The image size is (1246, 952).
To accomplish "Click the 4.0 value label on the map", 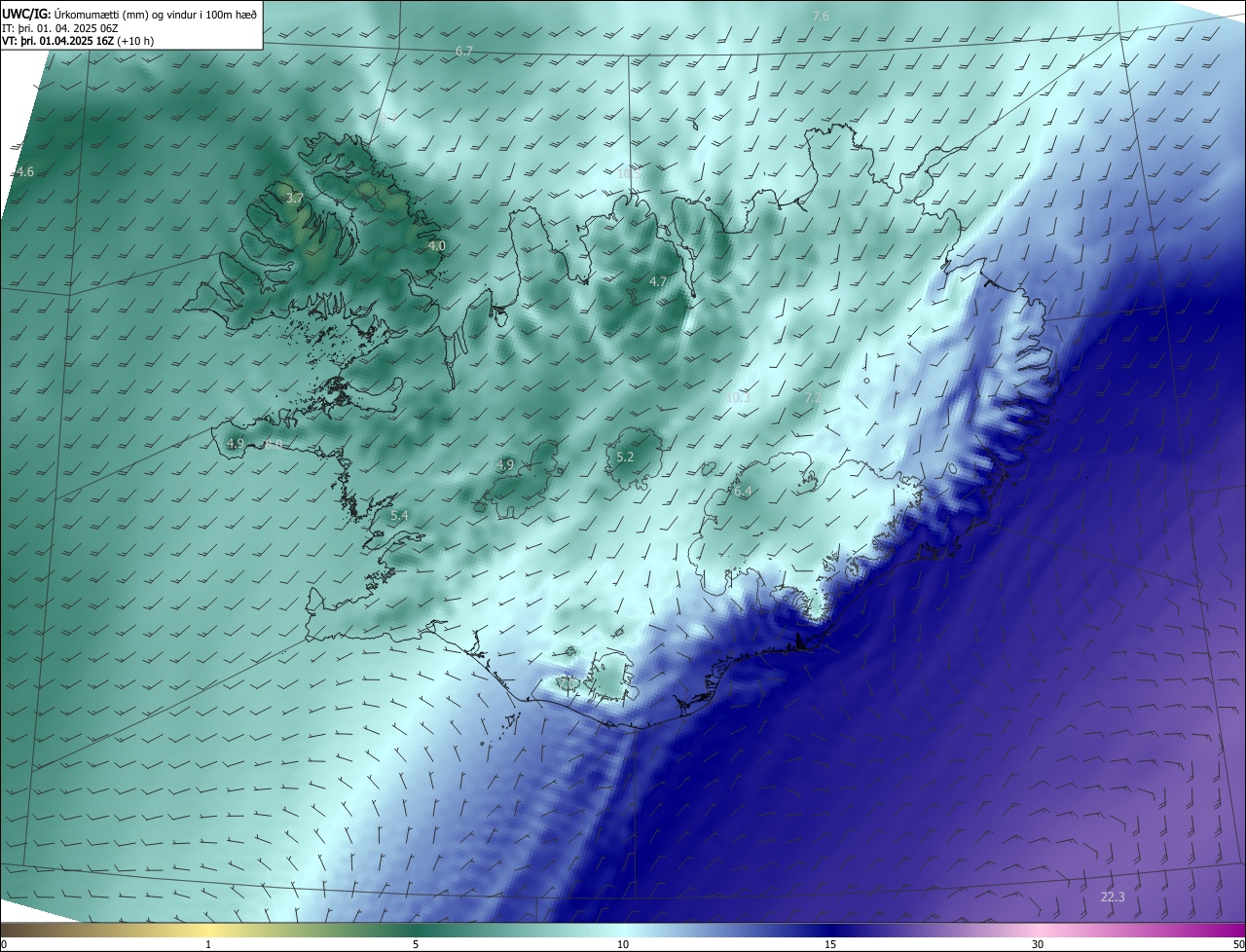I will pyautogui.click(x=436, y=246).
